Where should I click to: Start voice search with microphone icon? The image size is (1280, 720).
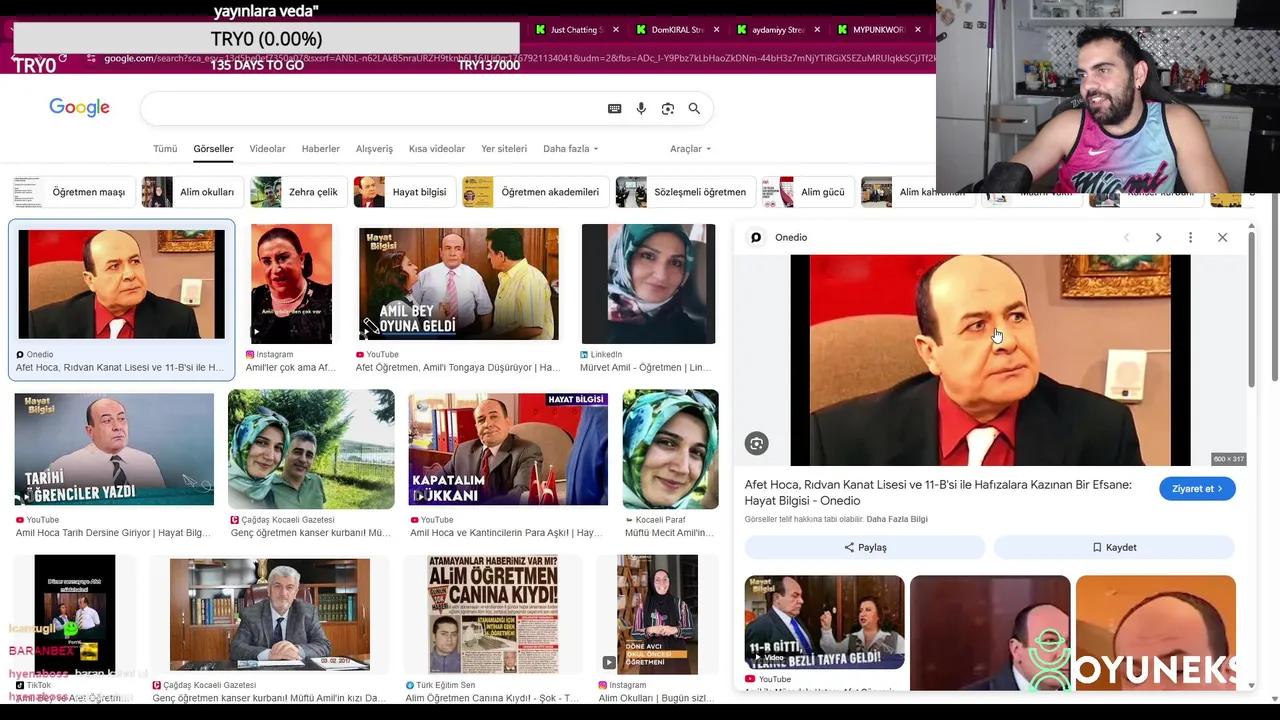pos(641,109)
